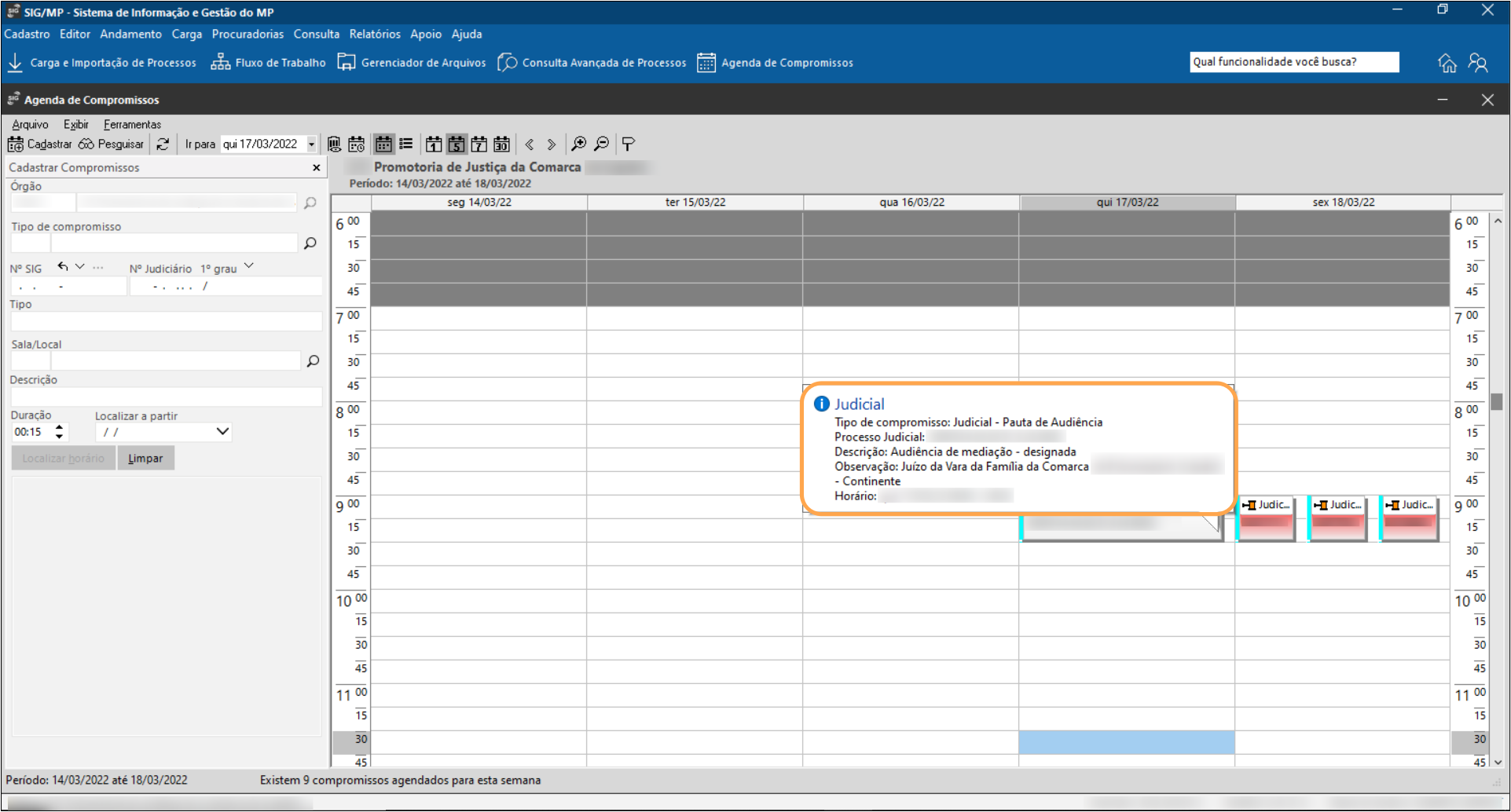Screen dimensions: 1511x812
Task: Click the user profile icon at top right
Action: click(1478, 63)
